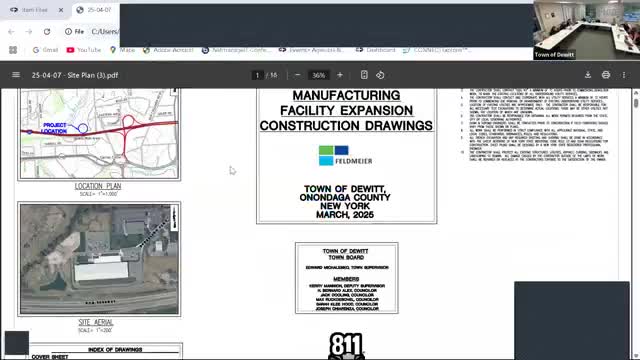This screenshot has height=360, width=640.
Task: Rotate the PDF counterclockwise
Action: point(380,75)
